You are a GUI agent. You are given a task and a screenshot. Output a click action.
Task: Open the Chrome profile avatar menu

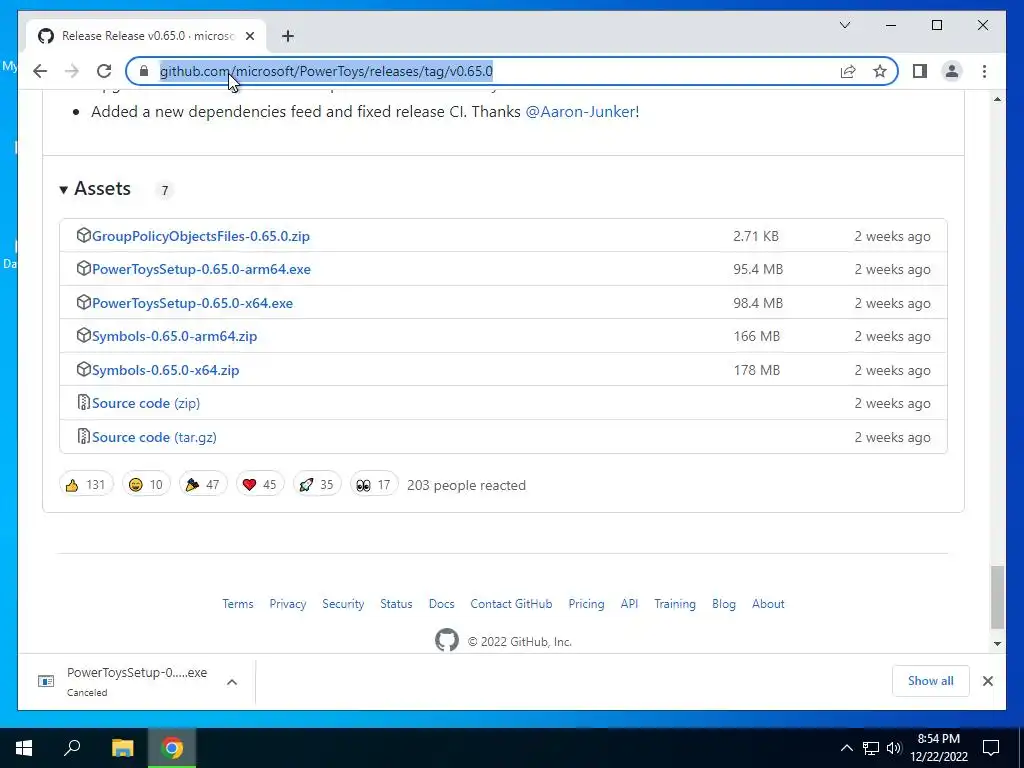(952, 71)
